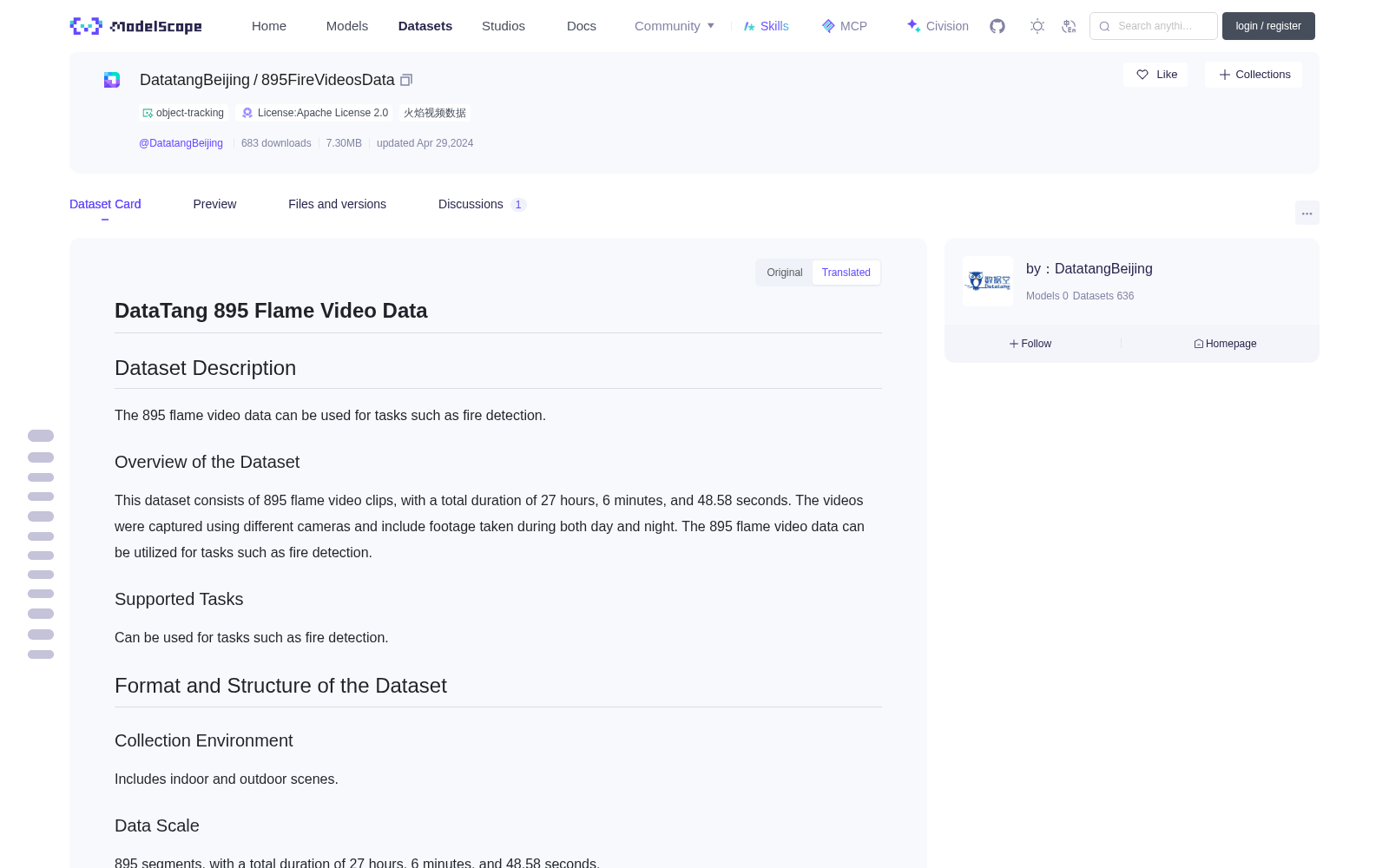
Task: Like this dataset
Action: 1155,75
